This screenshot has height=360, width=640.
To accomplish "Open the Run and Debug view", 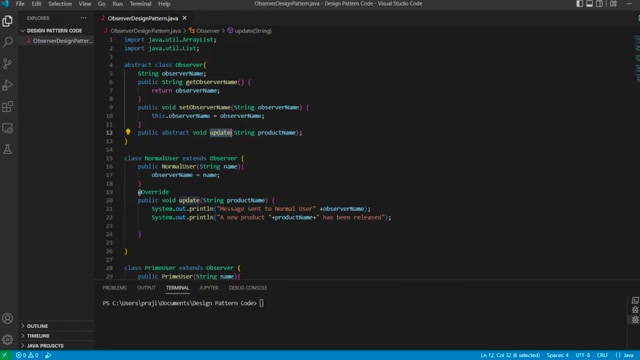I will point(7,85).
